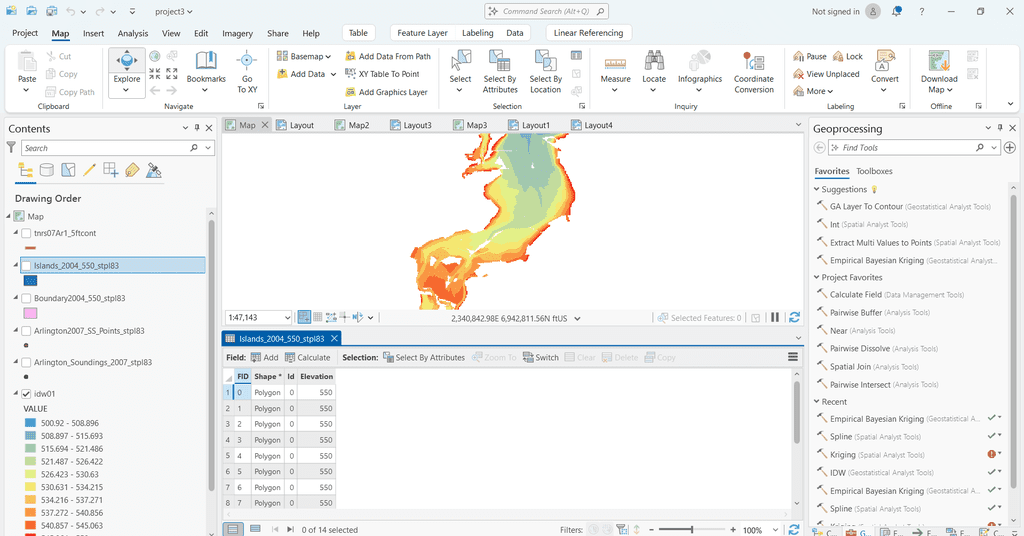Activate the Measure tool
The width and height of the screenshot is (1024, 536).
pyautogui.click(x=615, y=72)
